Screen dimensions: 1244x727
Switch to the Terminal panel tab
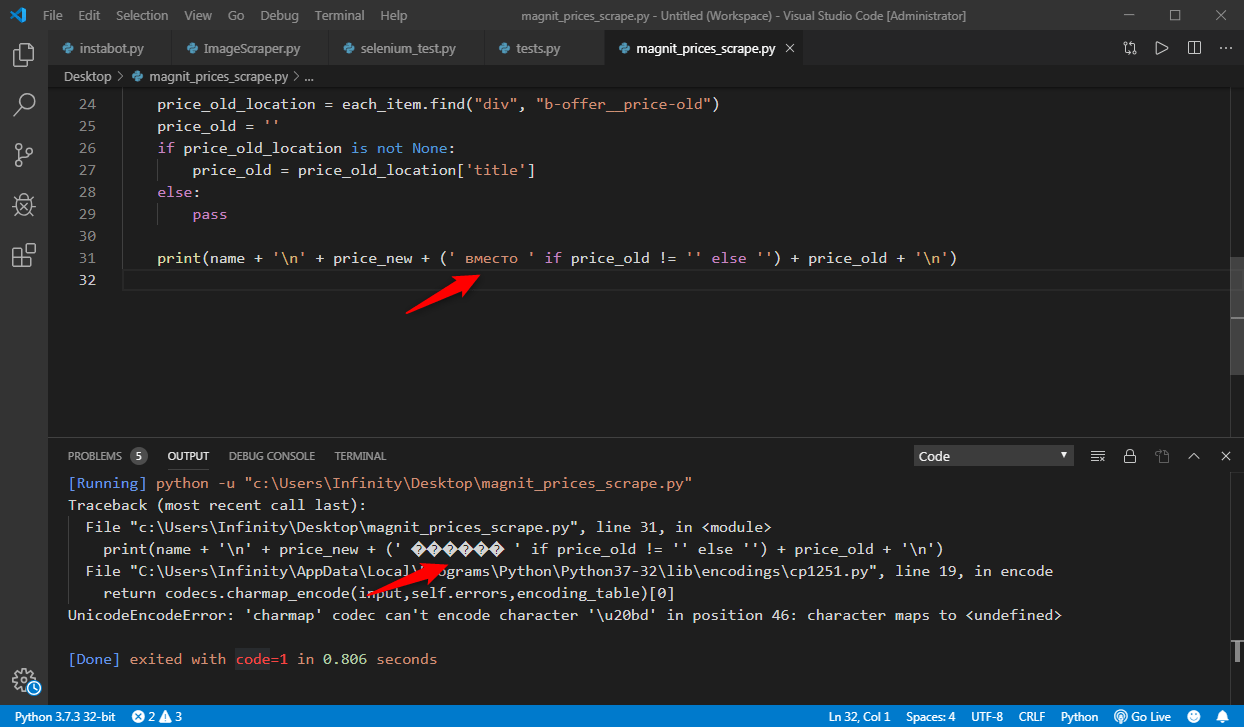[x=360, y=456]
